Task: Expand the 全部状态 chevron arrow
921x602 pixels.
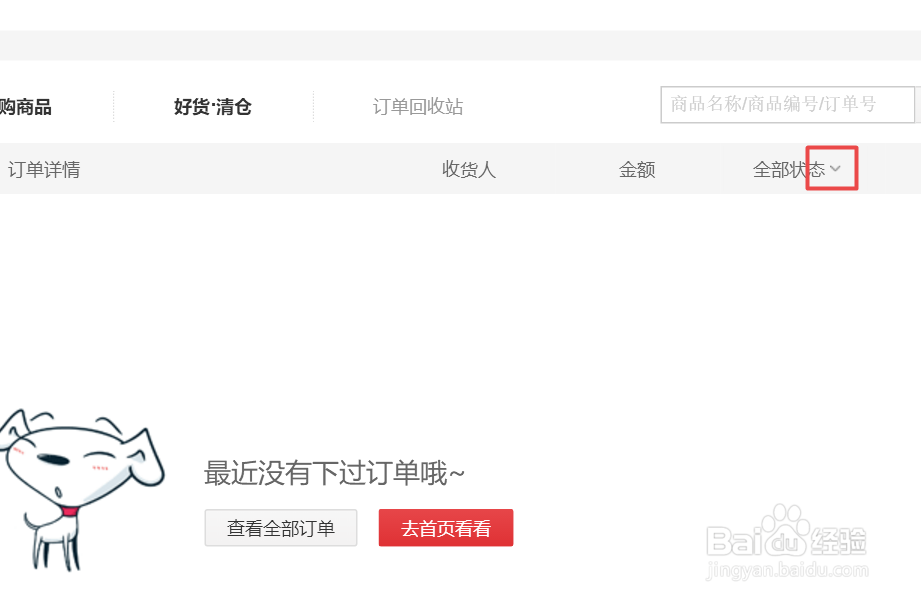Action: pos(835,169)
